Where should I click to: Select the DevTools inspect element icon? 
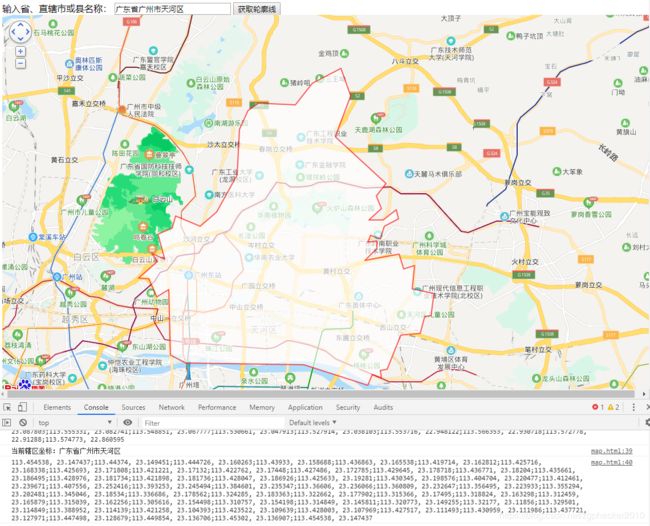(7, 407)
